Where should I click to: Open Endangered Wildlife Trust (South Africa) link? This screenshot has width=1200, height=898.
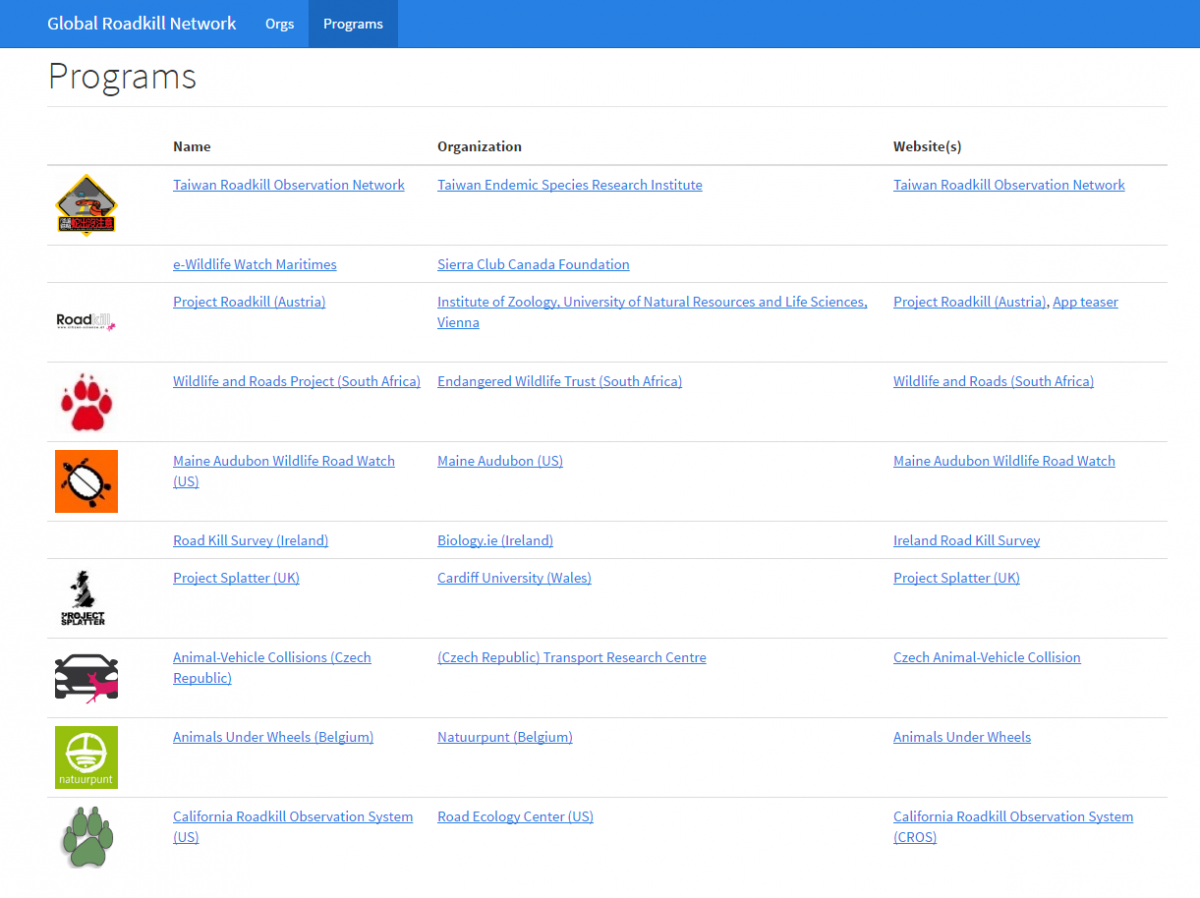559,382
